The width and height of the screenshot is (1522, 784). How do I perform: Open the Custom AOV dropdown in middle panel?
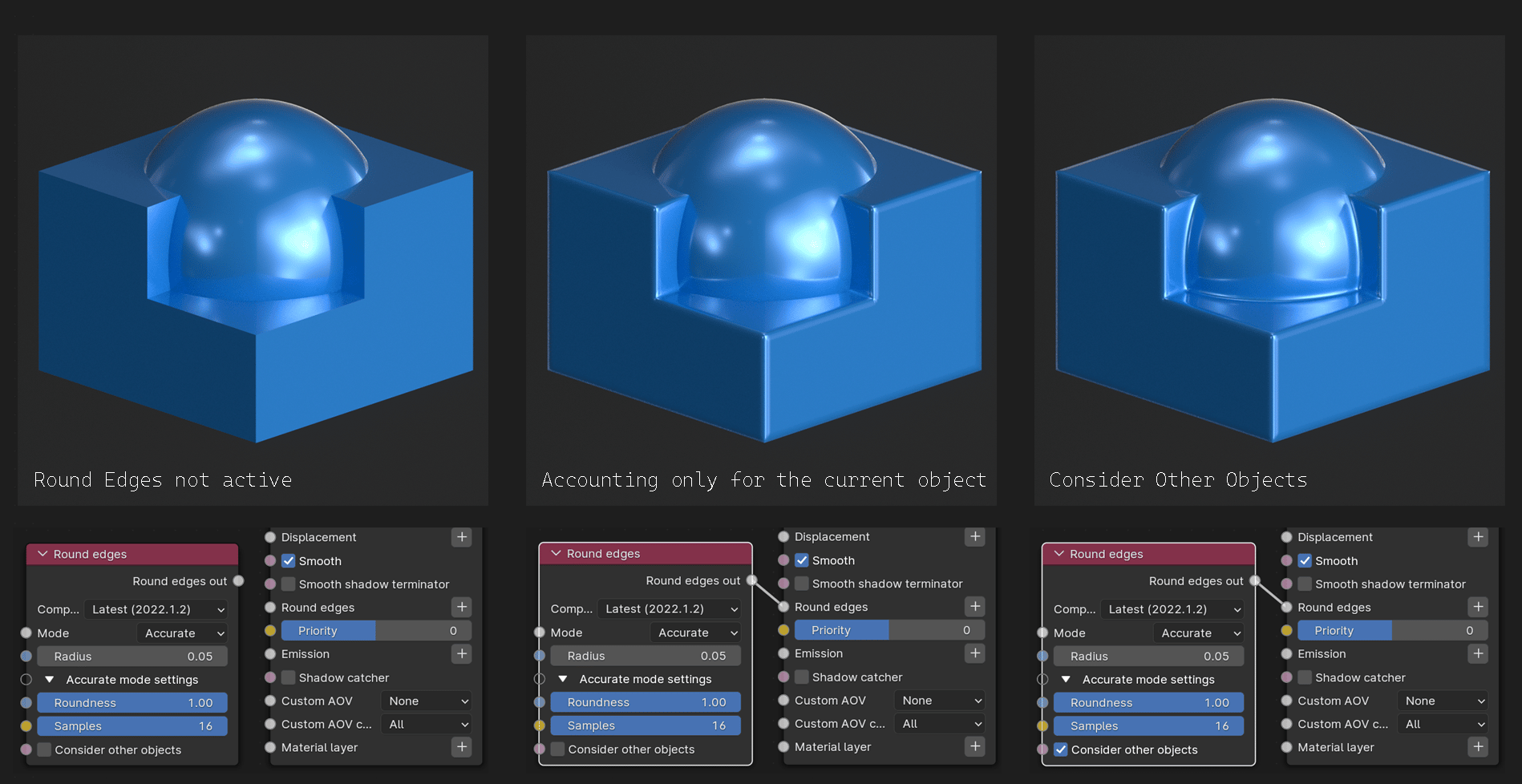point(940,701)
